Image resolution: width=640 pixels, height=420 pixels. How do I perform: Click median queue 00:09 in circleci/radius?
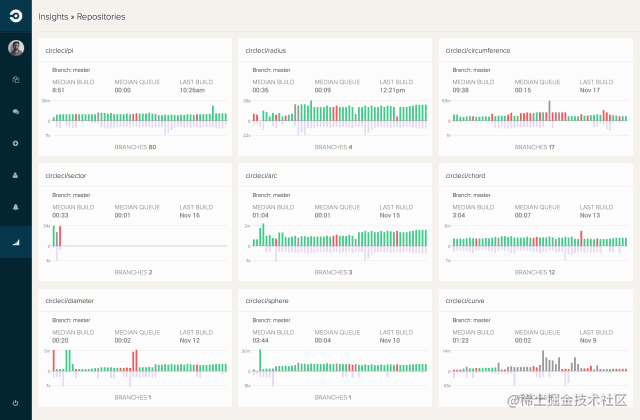point(322,90)
